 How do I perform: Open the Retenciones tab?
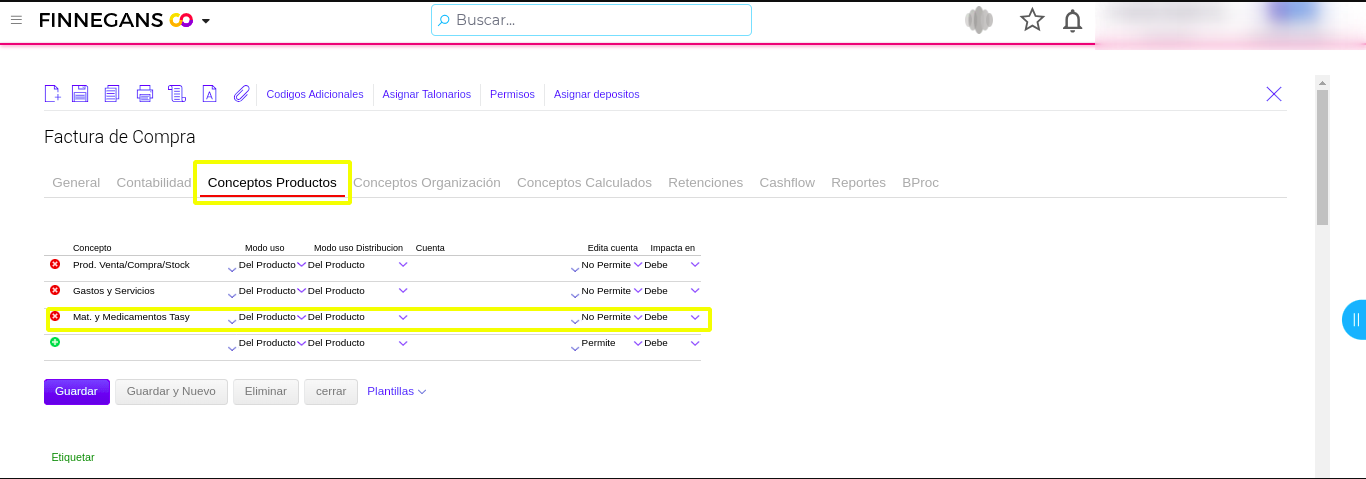706,183
